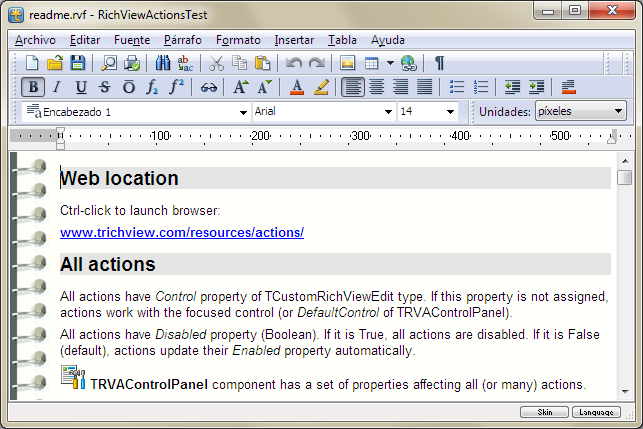Open the Arial font name dropdown
Screen dimensions: 643x429
389,112
